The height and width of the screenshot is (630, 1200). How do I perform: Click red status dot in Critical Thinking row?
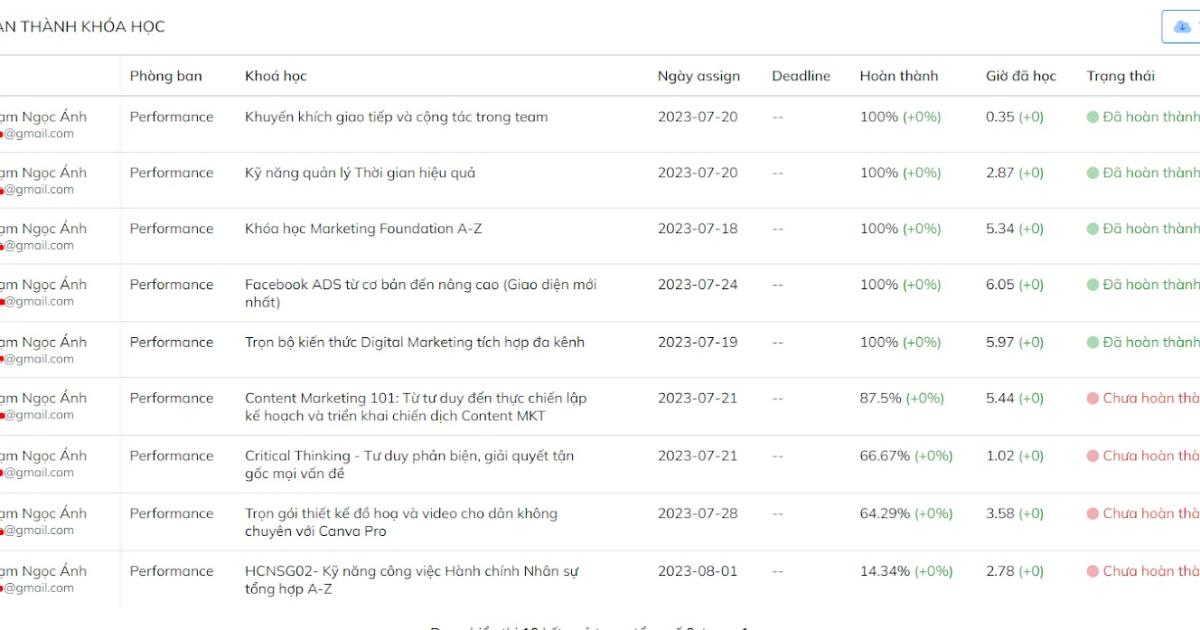[1093, 456]
